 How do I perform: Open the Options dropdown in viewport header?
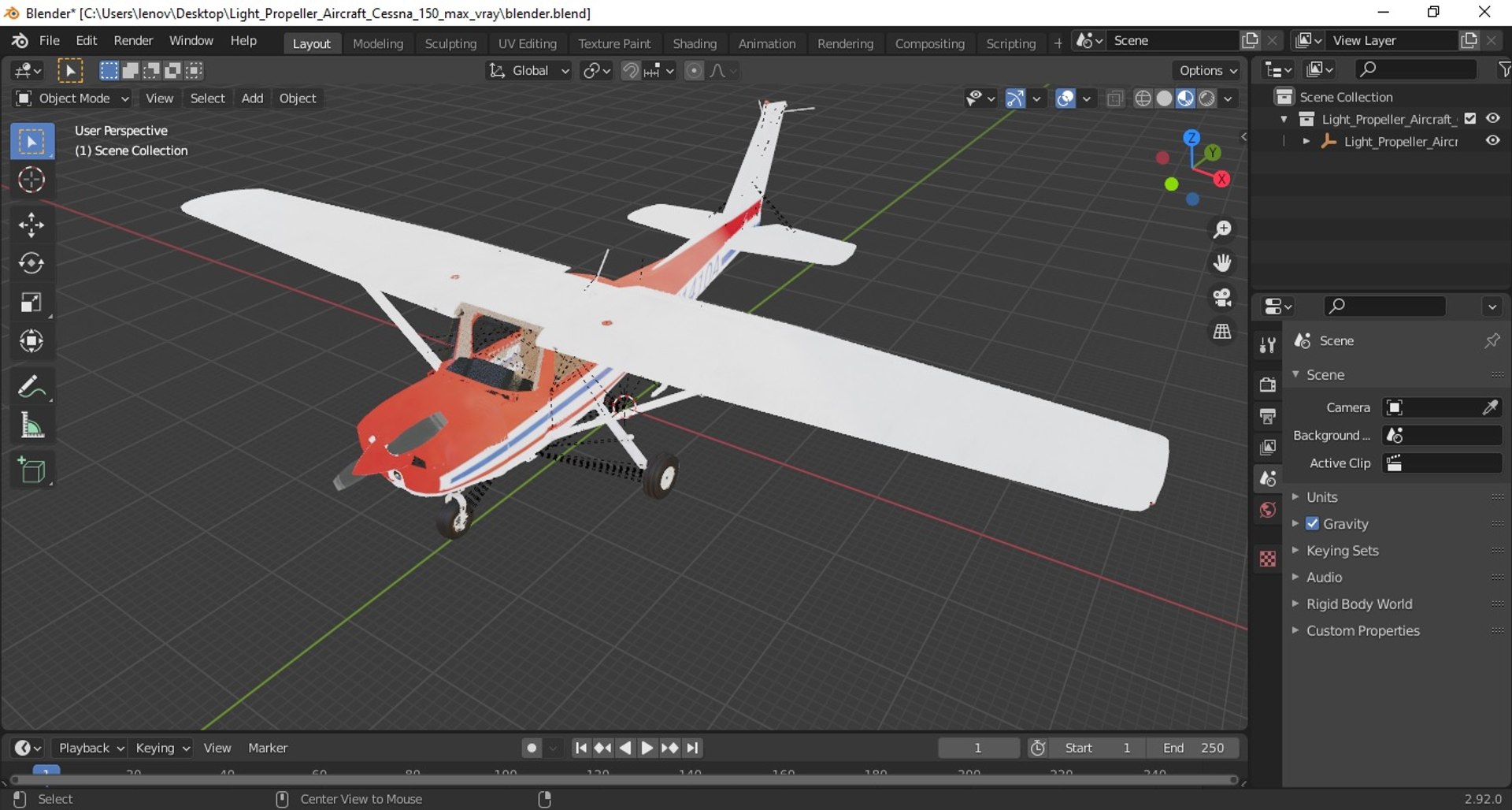[1208, 71]
